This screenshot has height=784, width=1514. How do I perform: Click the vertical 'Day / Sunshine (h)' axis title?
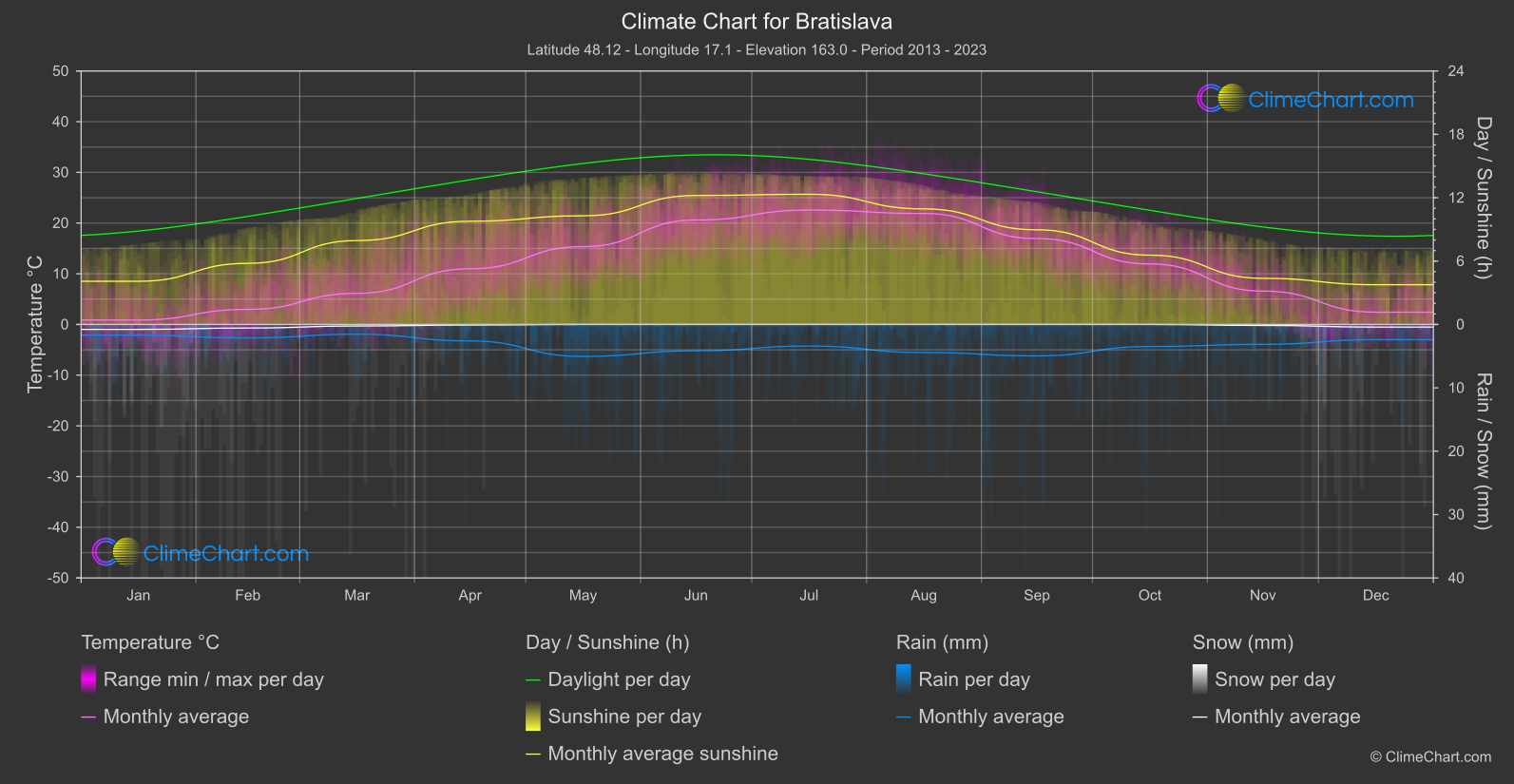(x=1484, y=198)
